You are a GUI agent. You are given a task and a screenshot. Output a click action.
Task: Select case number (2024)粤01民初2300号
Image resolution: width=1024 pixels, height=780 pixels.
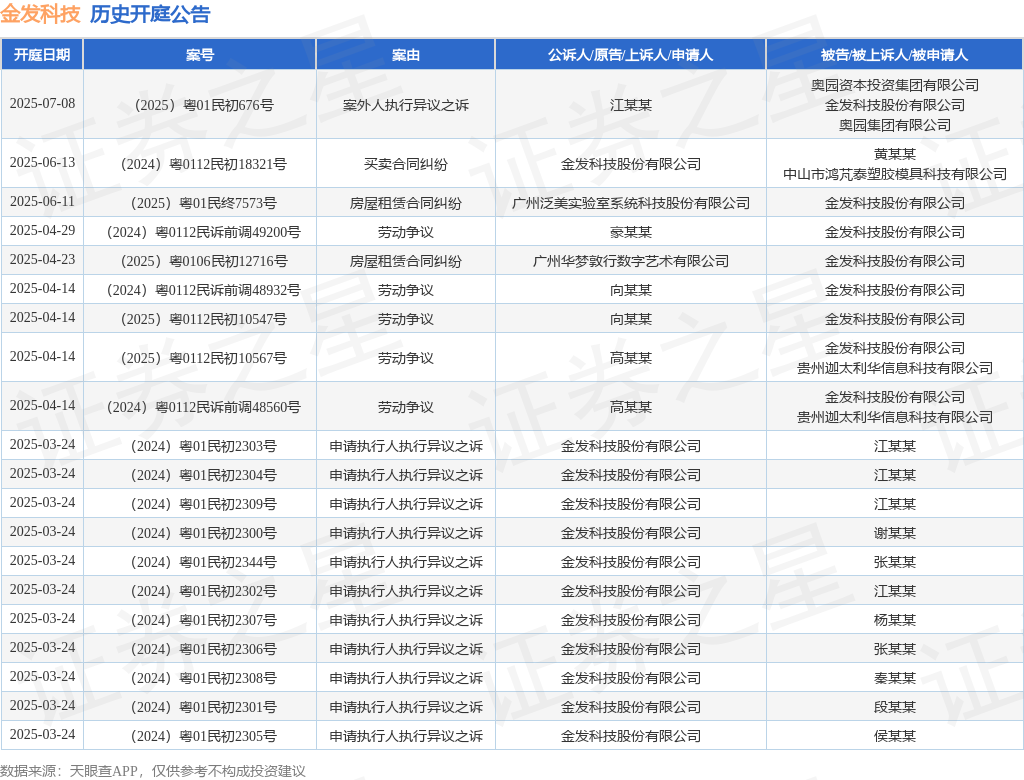click(204, 533)
